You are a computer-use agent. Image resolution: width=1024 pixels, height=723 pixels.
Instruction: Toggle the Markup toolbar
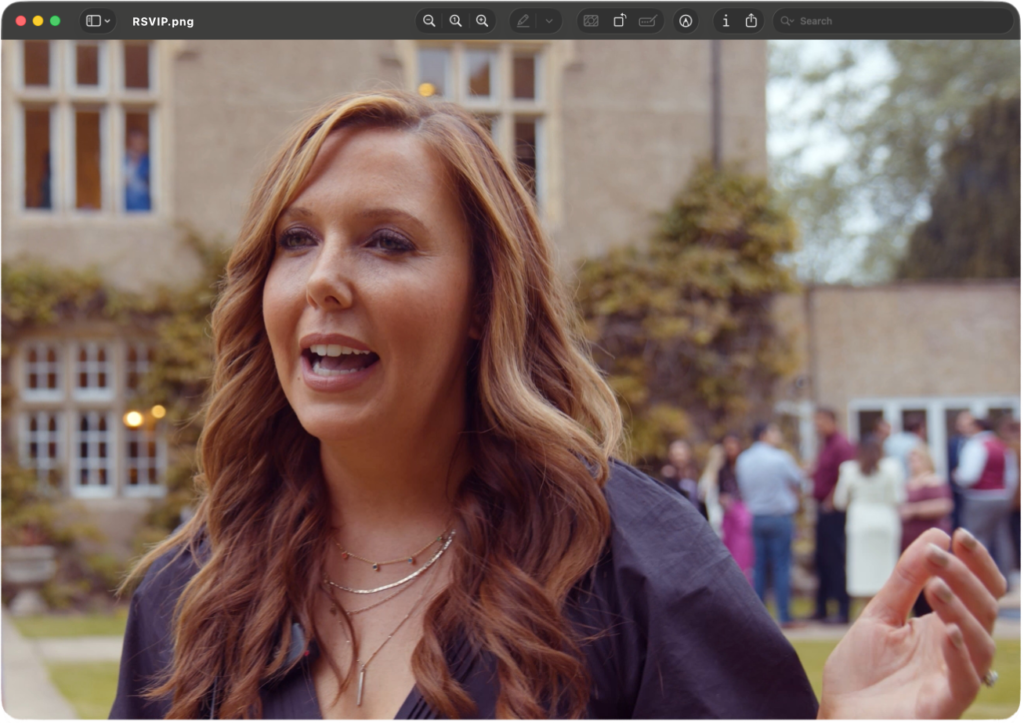click(686, 21)
